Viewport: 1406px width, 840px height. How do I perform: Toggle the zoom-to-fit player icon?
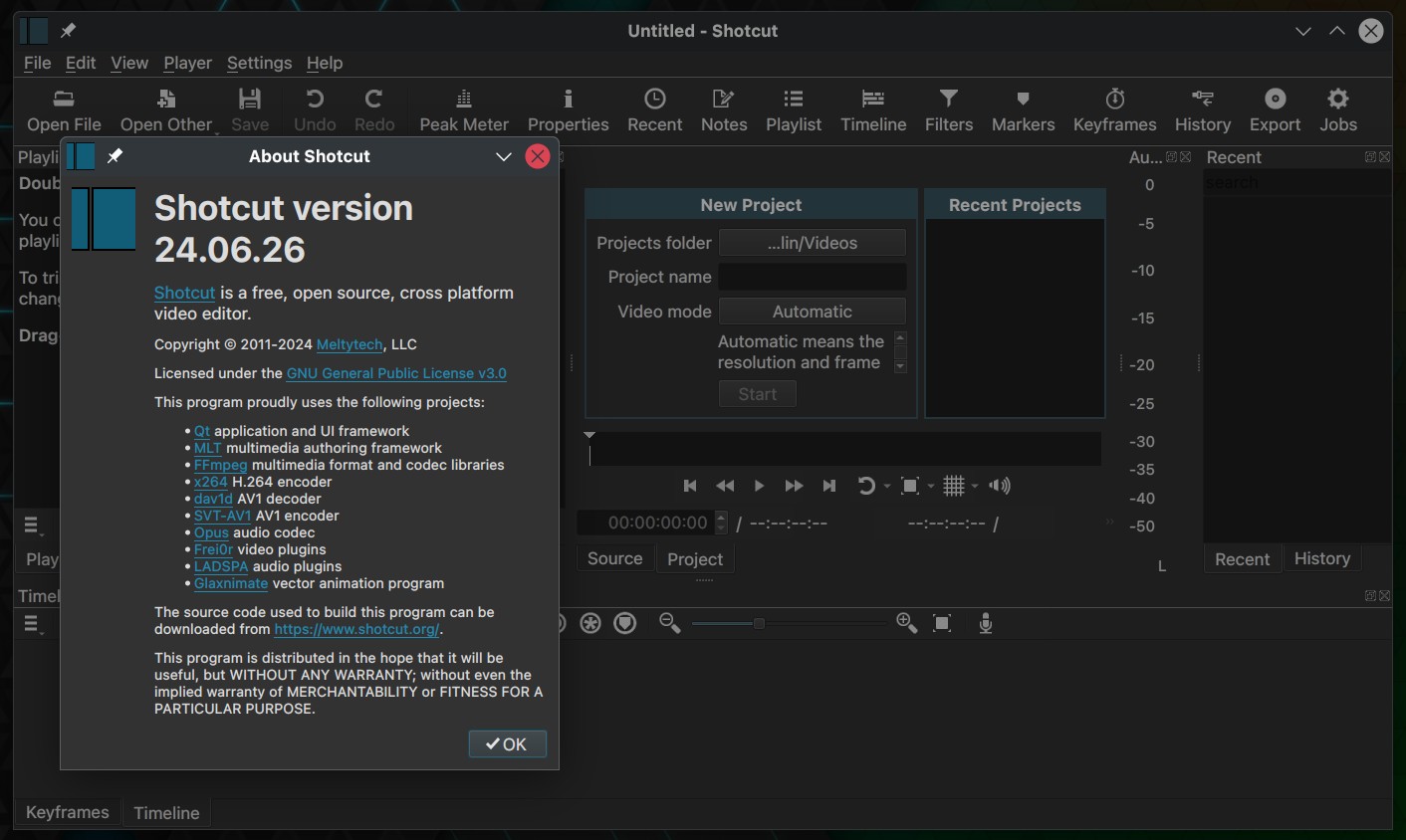(x=910, y=486)
